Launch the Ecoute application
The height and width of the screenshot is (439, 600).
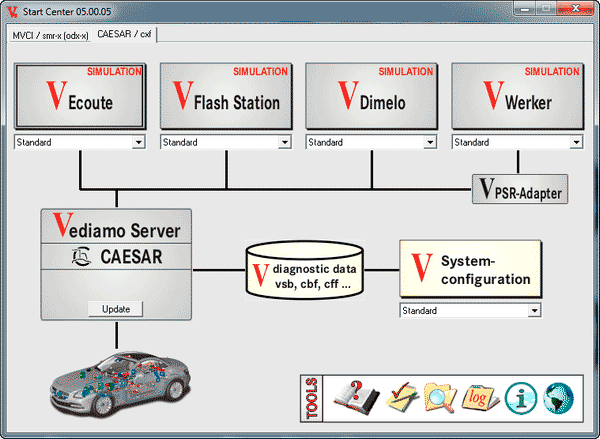(x=80, y=97)
